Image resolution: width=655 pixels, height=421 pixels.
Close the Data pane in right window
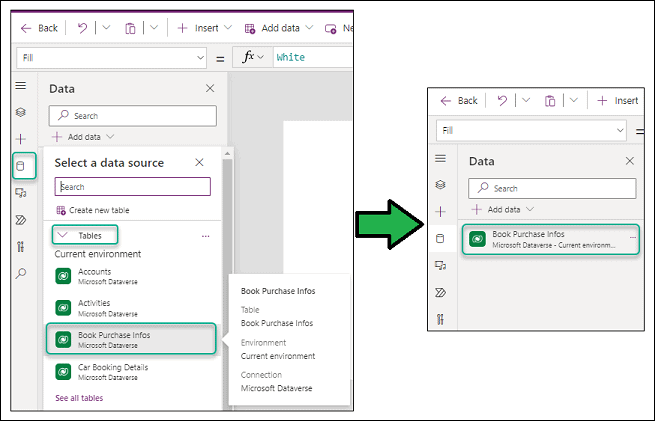tap(630, 161)
